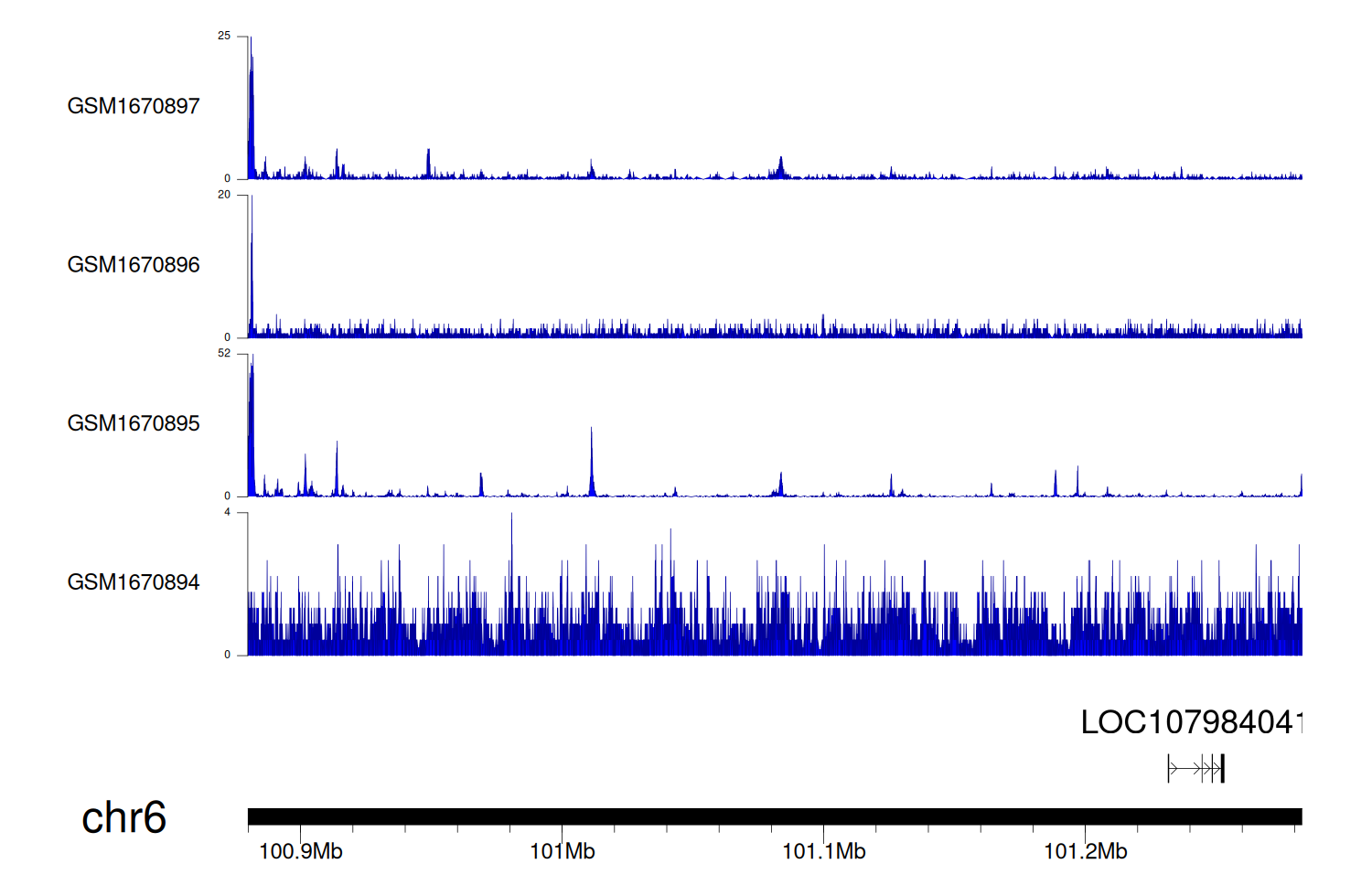This screenshot has height=896, width=1372.
Task: Click the thick final exon of LOC107984041
Action: click(1222, 769)
